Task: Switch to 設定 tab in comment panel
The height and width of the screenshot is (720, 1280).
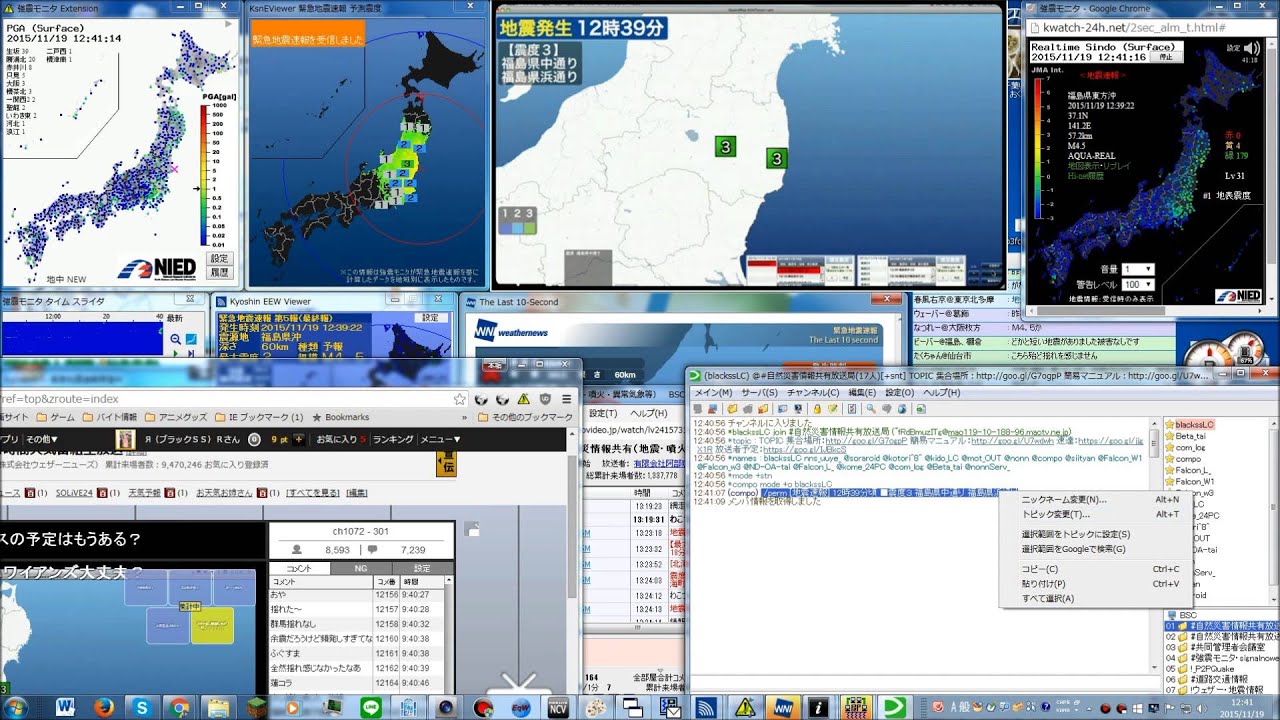Action: [x=422, y=568]
